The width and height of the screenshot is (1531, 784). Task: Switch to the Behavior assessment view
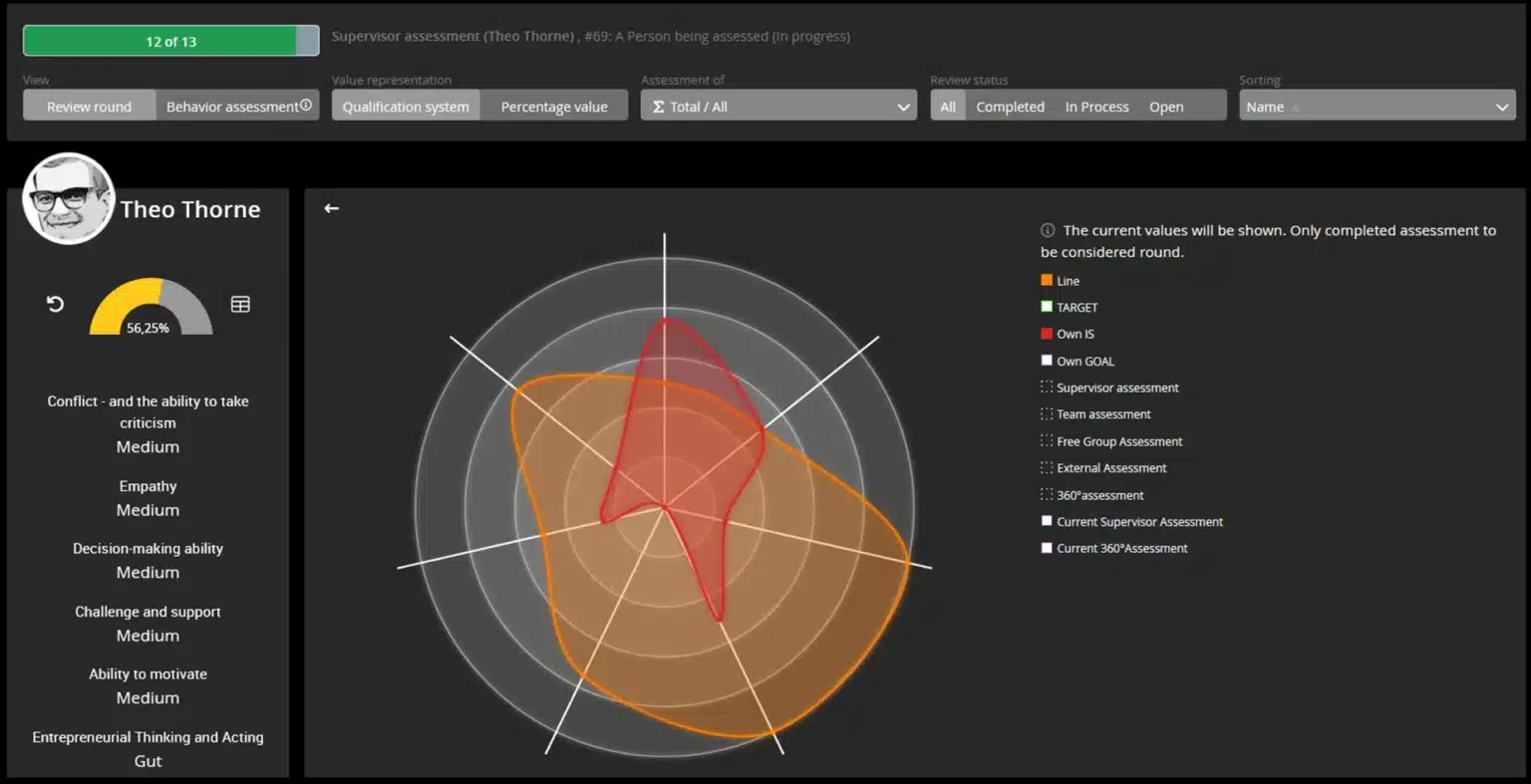(x=231, y=106)
